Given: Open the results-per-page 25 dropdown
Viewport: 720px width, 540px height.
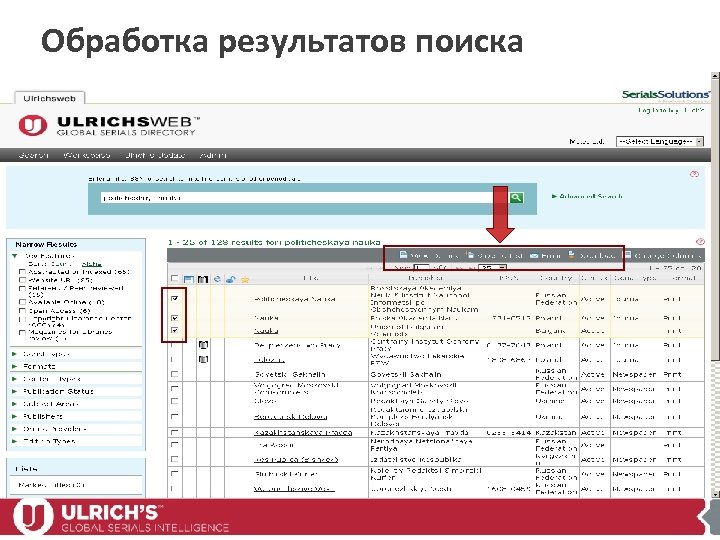Looking at the screenshot, I should click(492, 268).
